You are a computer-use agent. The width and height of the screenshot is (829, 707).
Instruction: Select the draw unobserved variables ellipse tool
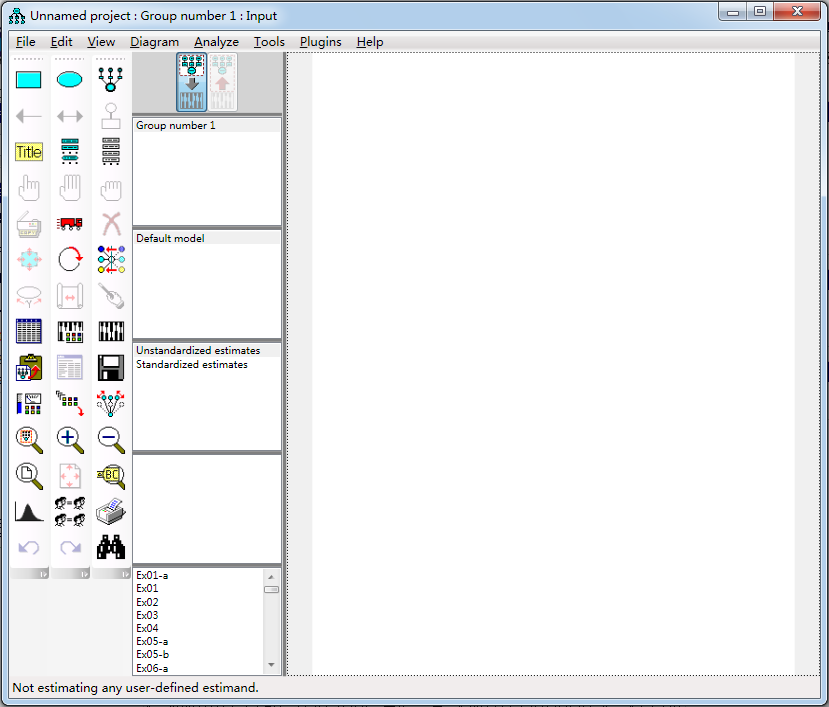70,80
